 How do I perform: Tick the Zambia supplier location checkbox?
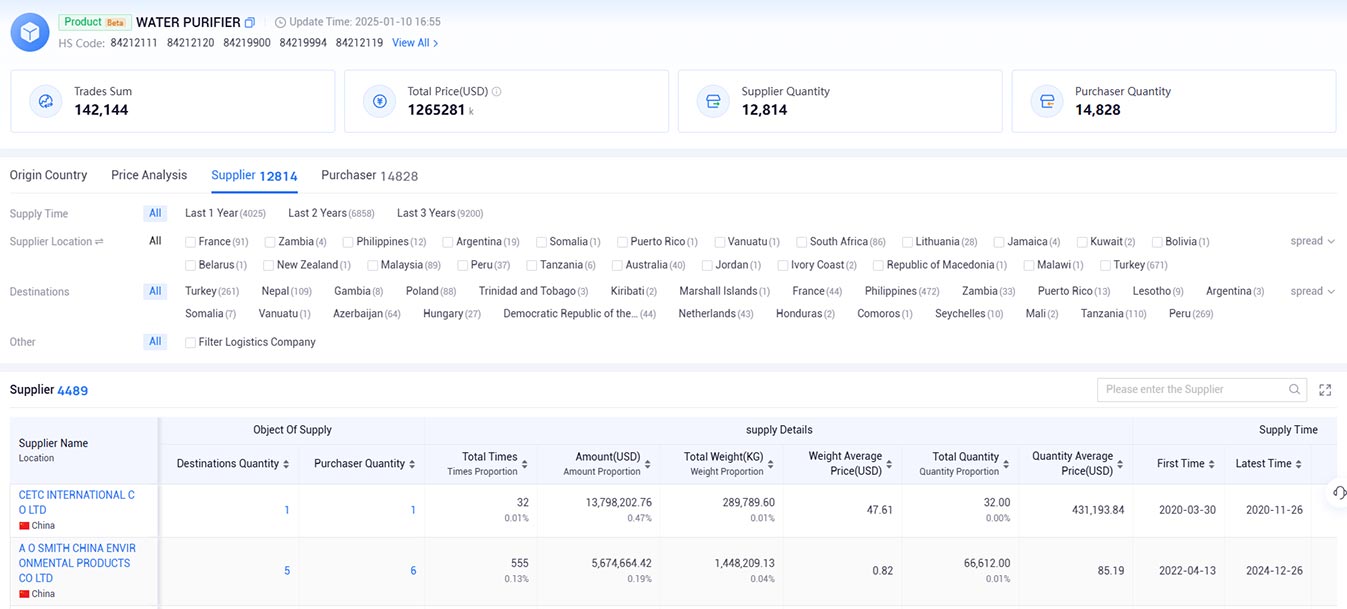pyautogui.click(x=270, y=242)
